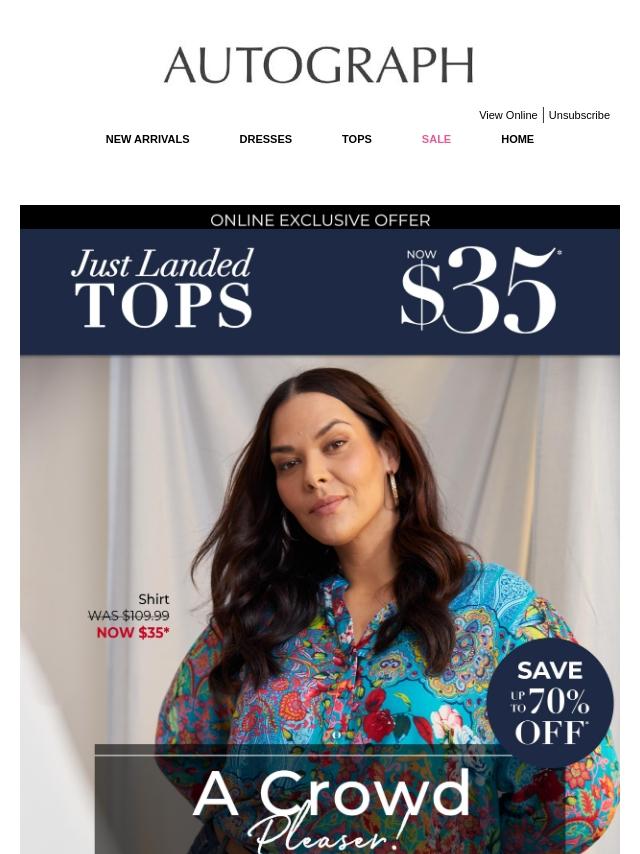Open the NEW ARRIVALS menu item
Image resolution: width=640 pixels, height=854 pixels.
click(147, 139)
